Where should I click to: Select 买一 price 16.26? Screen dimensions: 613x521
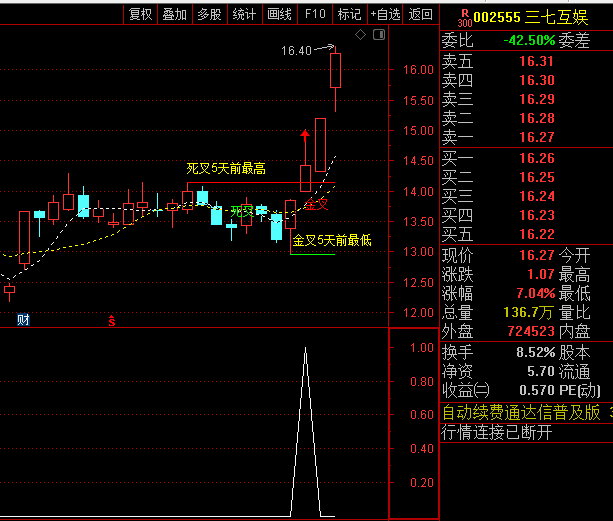point(537,158)
